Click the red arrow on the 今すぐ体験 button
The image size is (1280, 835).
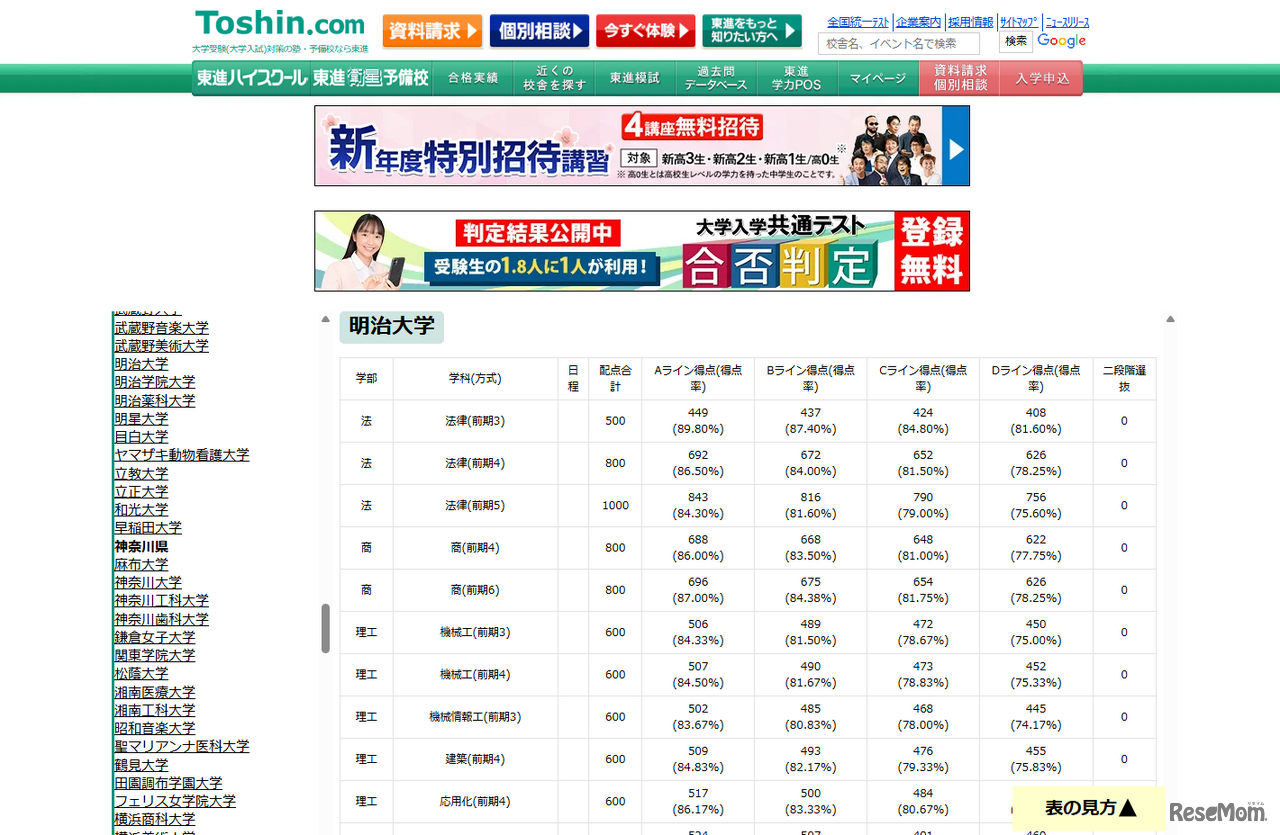[683, 31]
